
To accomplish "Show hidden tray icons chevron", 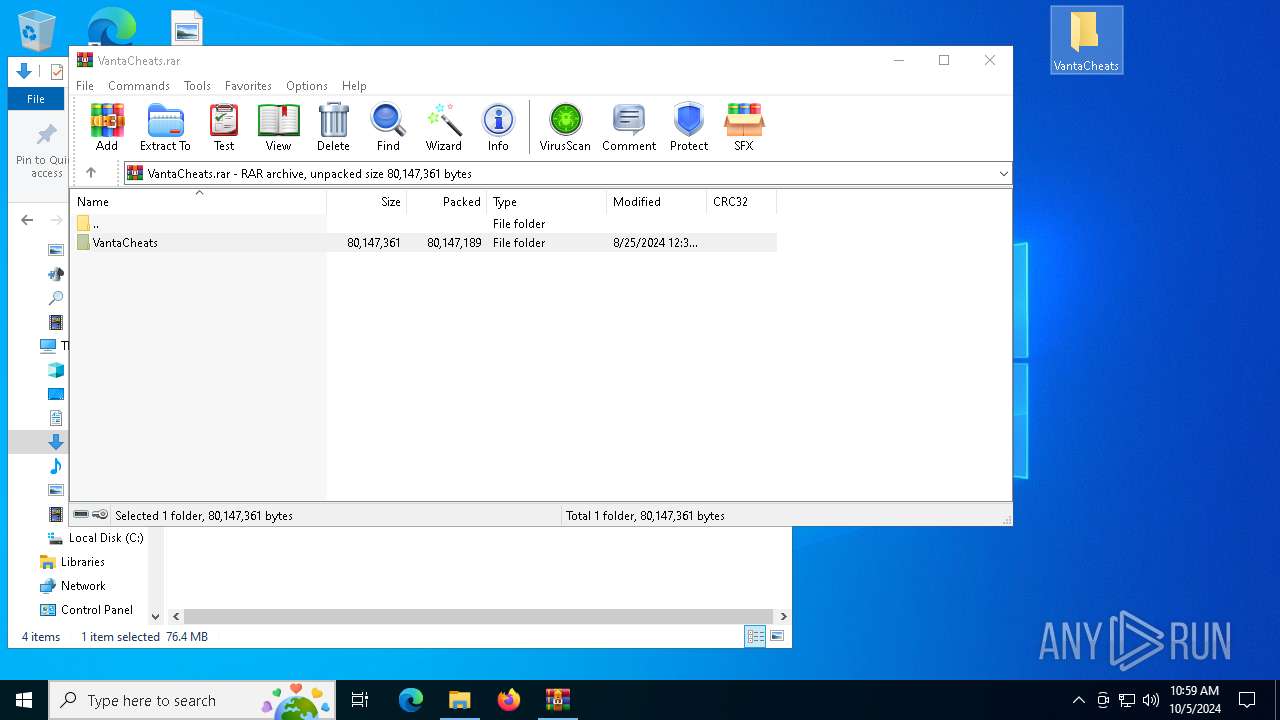I will (1078, 700).
